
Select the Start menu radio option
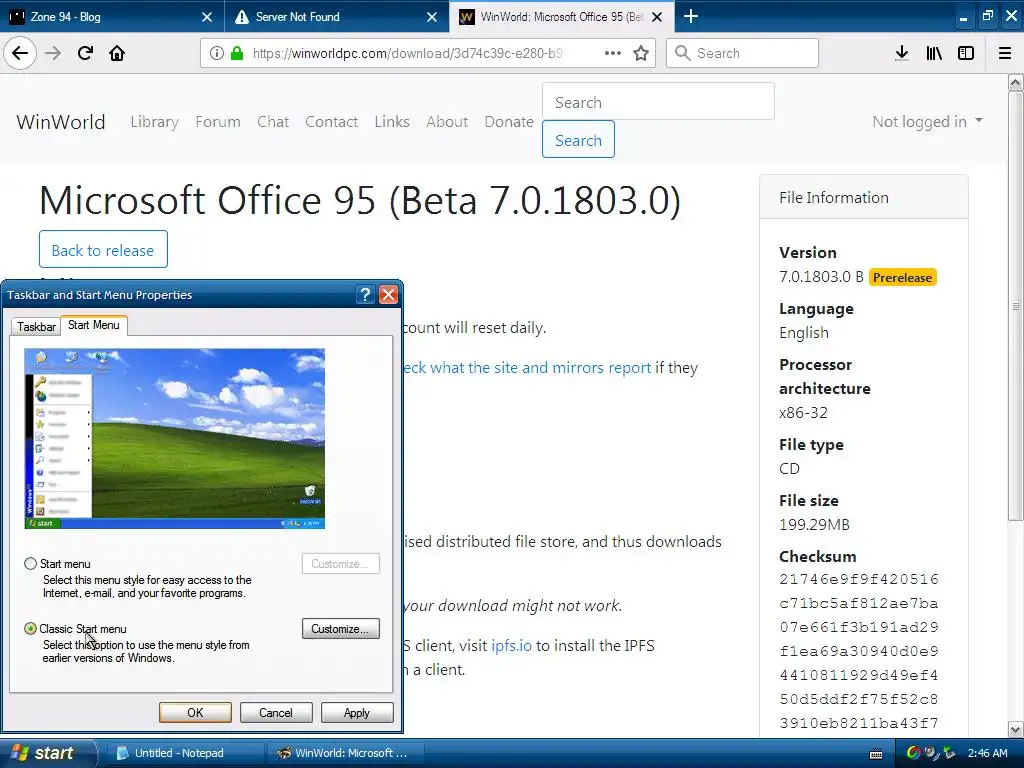tap(30, 564)
